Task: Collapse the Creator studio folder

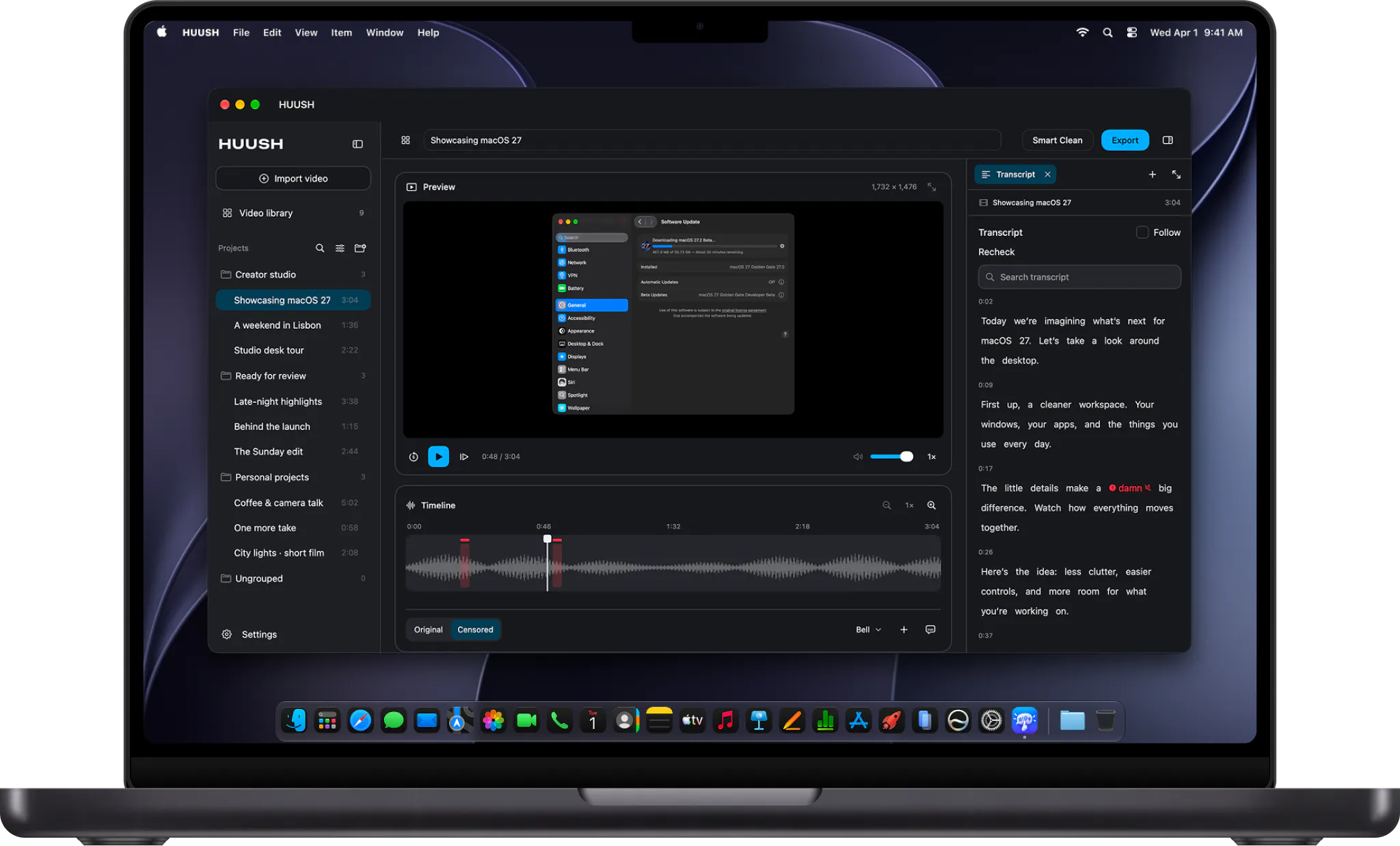Action: coord(293,275)
